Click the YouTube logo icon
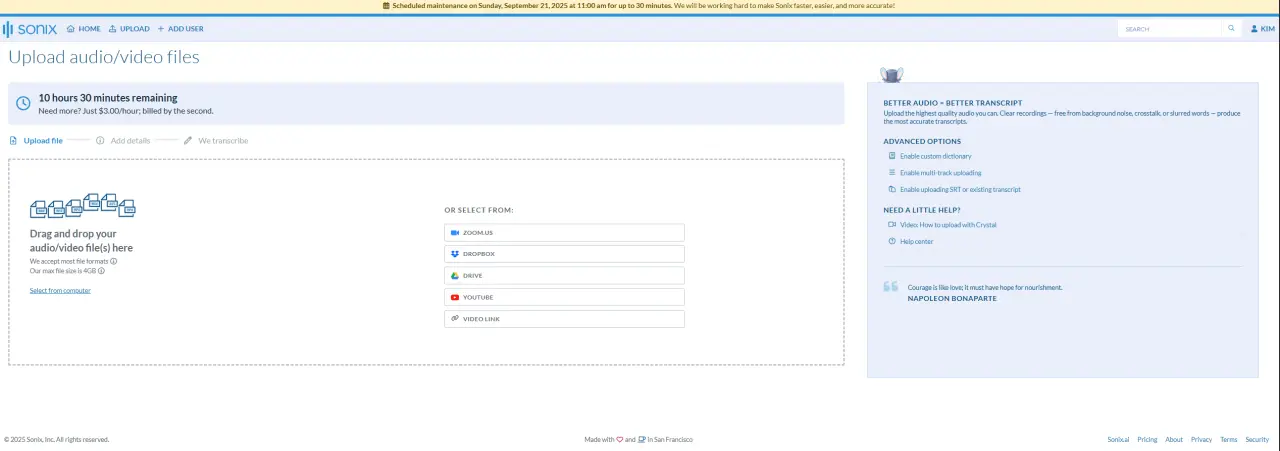The width and height of the screenshot is (1280, 451). [455, 297]
